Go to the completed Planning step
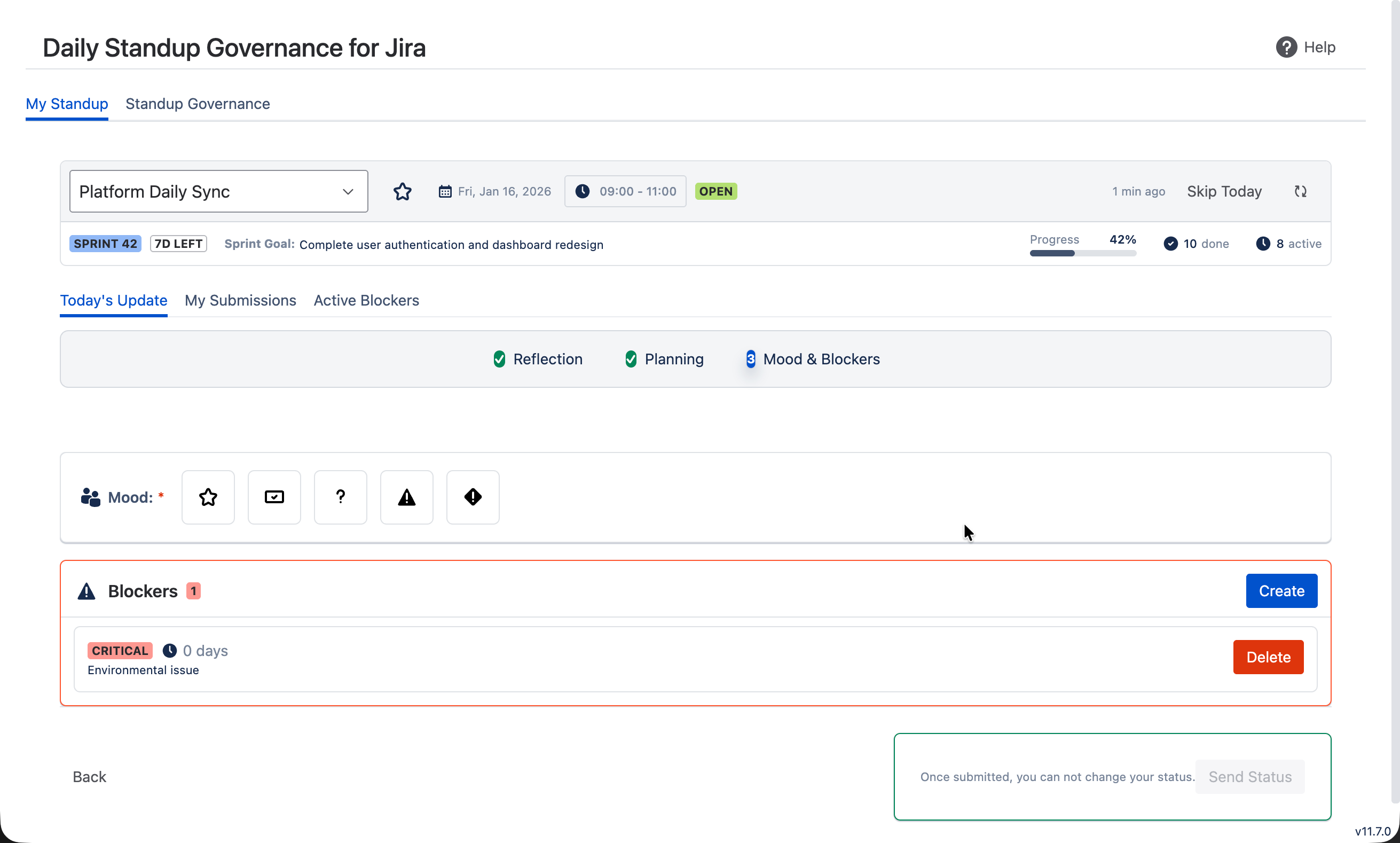Viewport: 1400px width, 843px height. point(664,359)
